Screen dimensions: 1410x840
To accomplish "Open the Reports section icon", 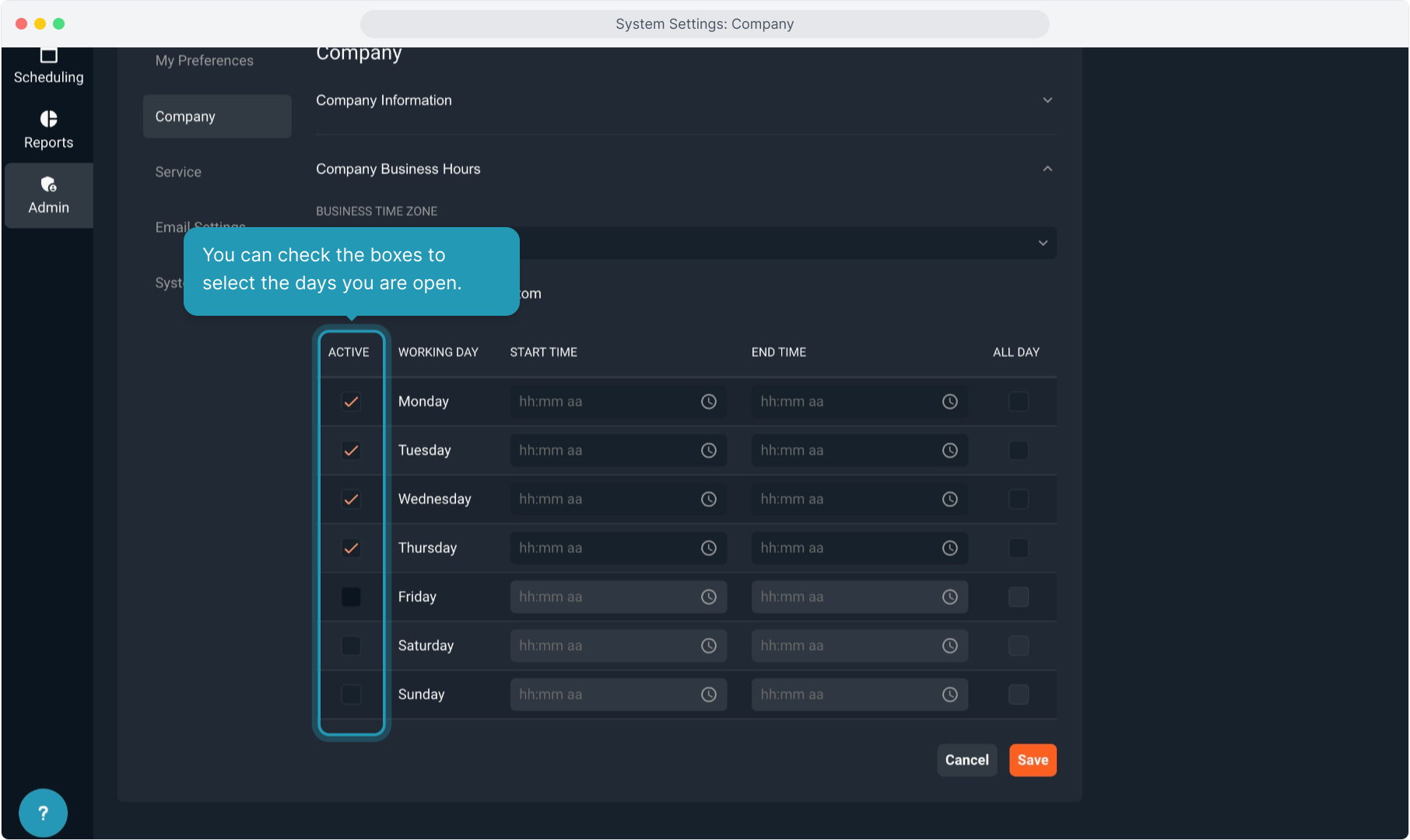I will point(48,119).
